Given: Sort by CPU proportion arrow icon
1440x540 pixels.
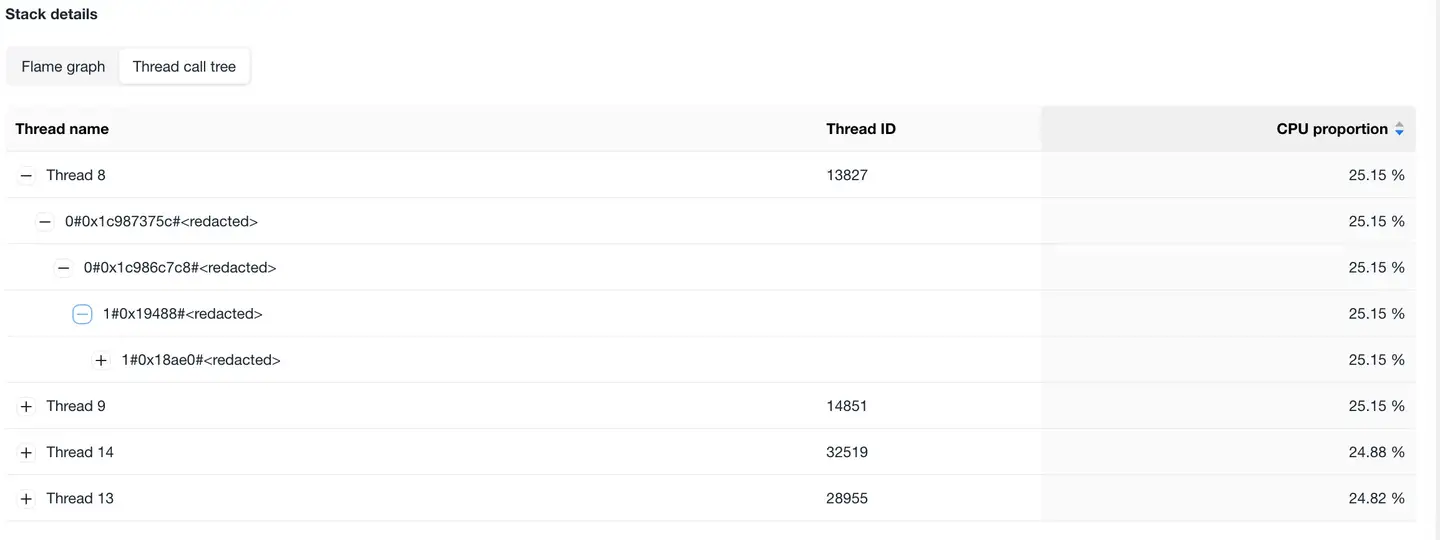Looking at the screenshot, I should 1399,129.
